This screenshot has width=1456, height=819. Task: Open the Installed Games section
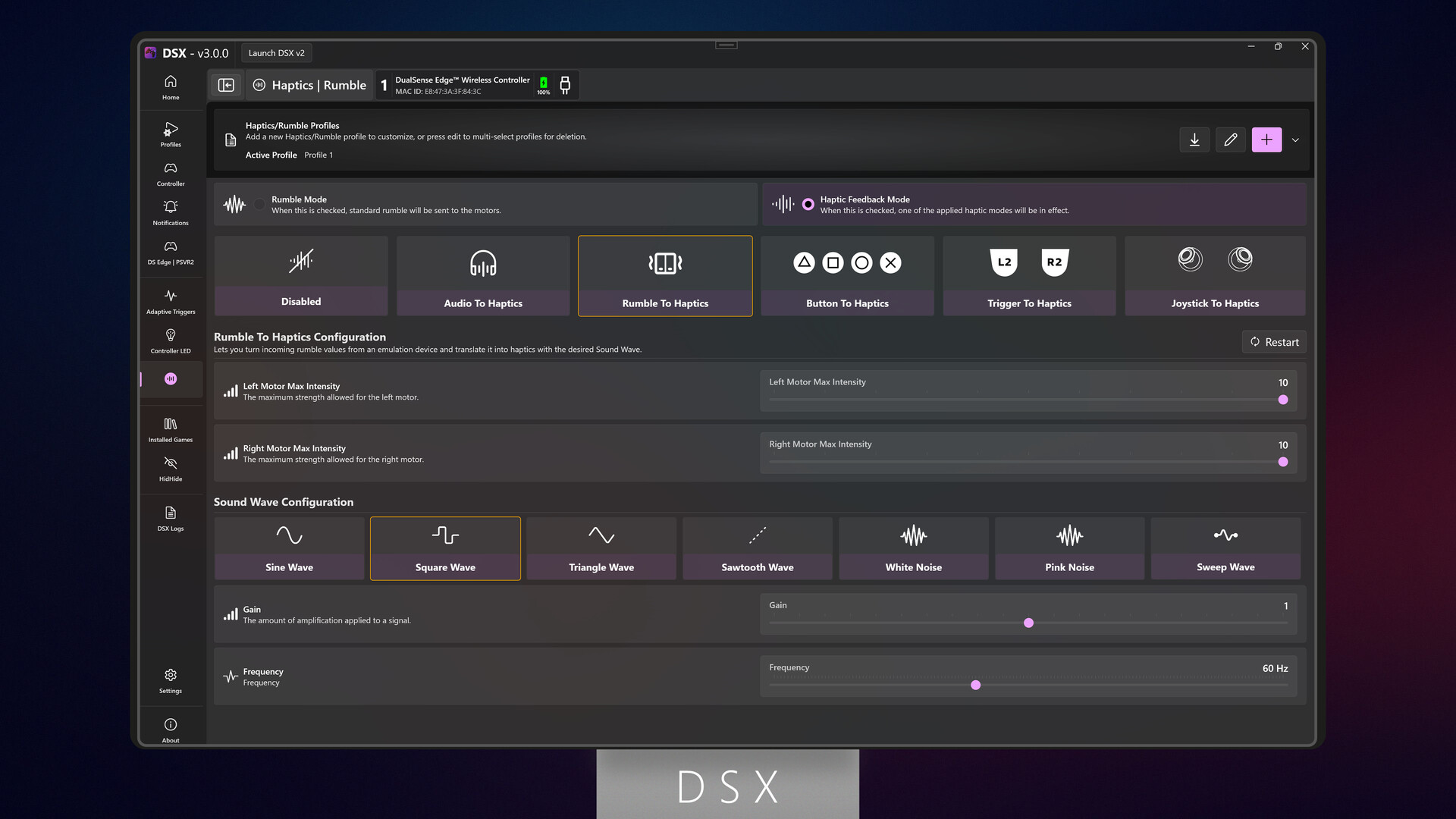tap(170, 429)
